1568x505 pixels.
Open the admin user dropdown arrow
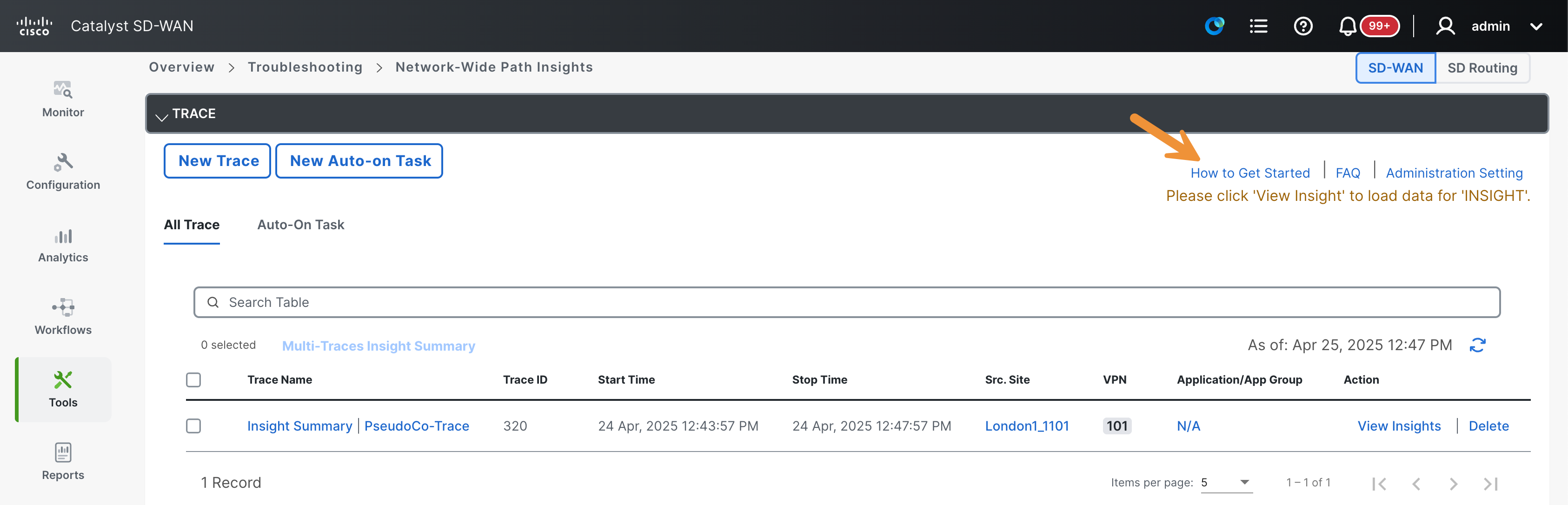[1536, 26]
